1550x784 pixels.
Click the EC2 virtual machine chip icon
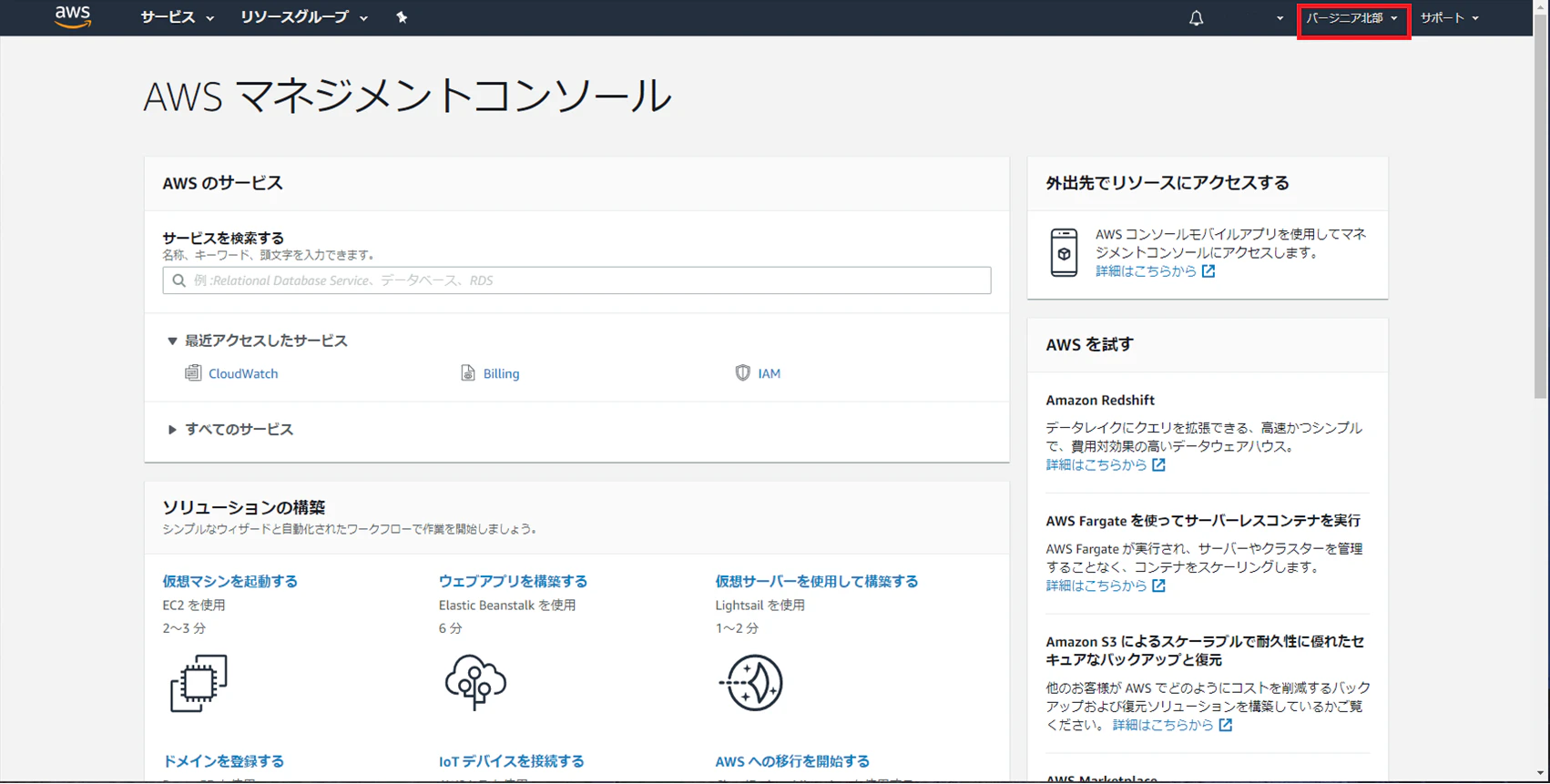click(x=199, y=683)
